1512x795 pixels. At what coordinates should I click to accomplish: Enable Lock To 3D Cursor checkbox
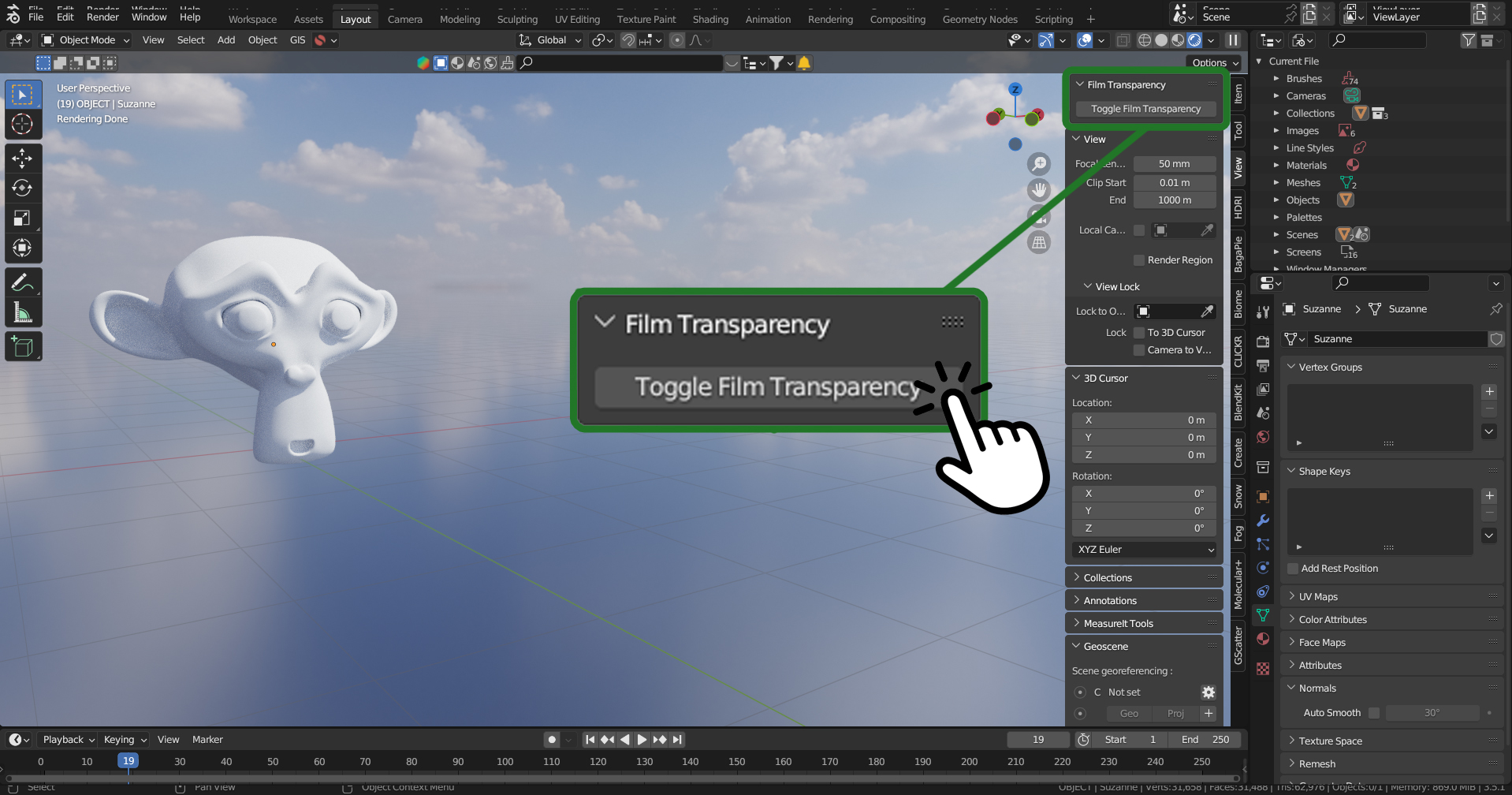point(1139,333)
